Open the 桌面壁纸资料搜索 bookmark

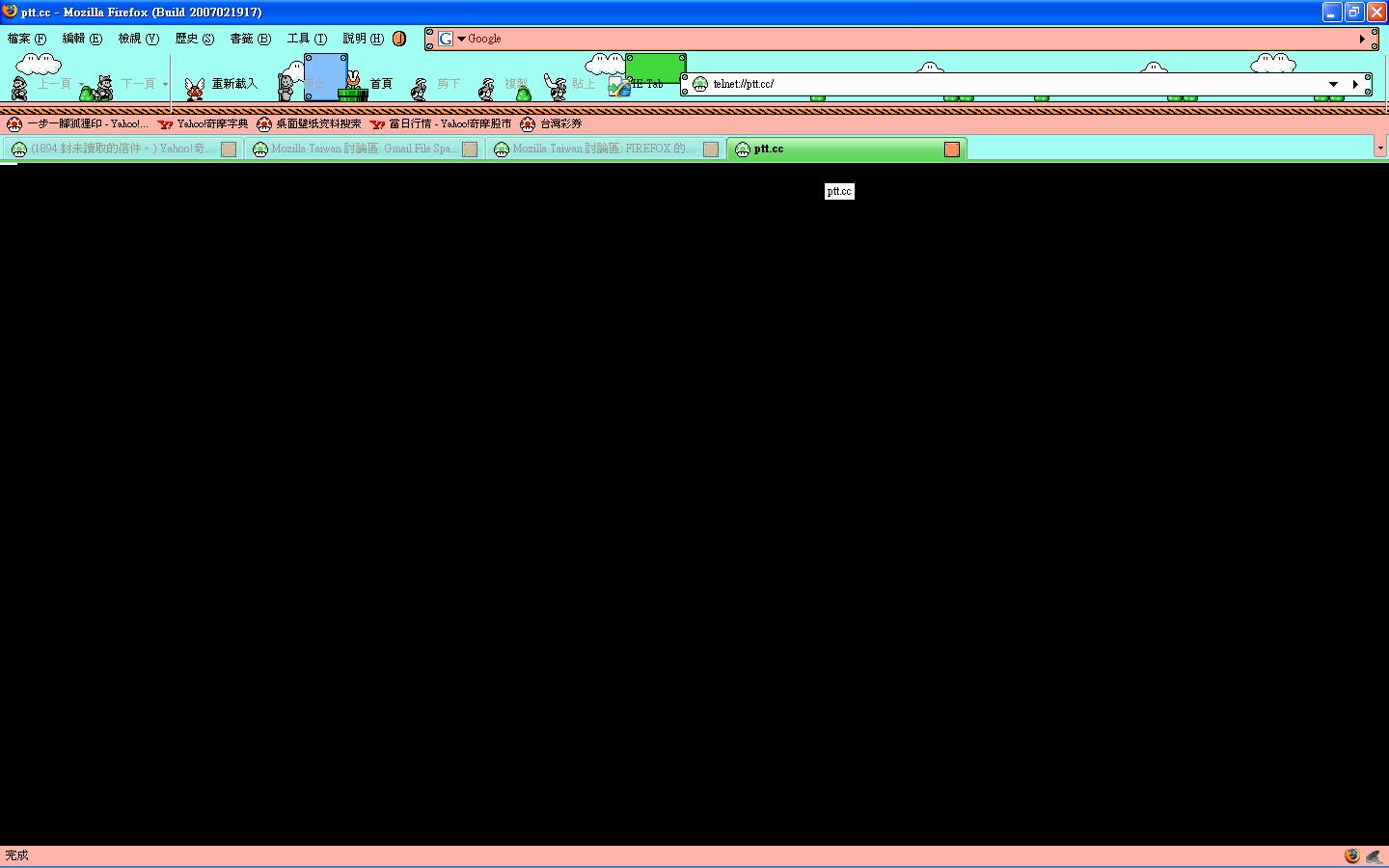pos(309,123)
